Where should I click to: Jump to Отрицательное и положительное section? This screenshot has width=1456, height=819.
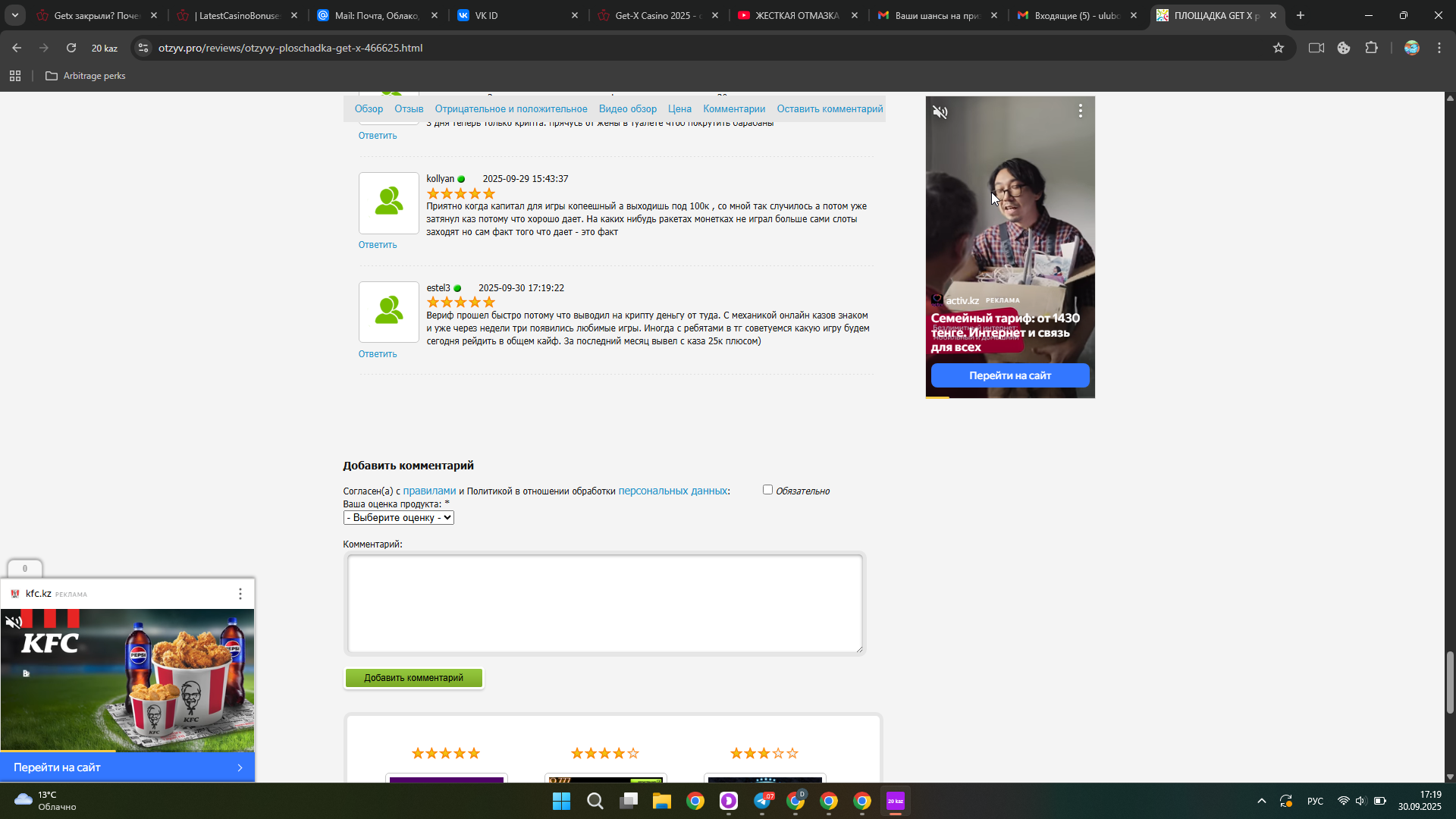tap(510, 109)
